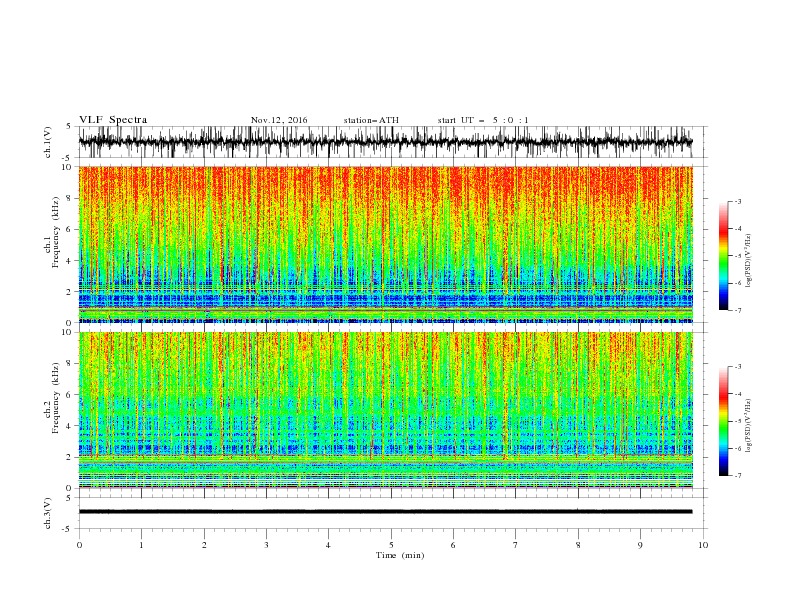Image resolution: width=792 pixels, height=612 pixels.
Task: Click the time axis tick label '6'
Action: 453,545
